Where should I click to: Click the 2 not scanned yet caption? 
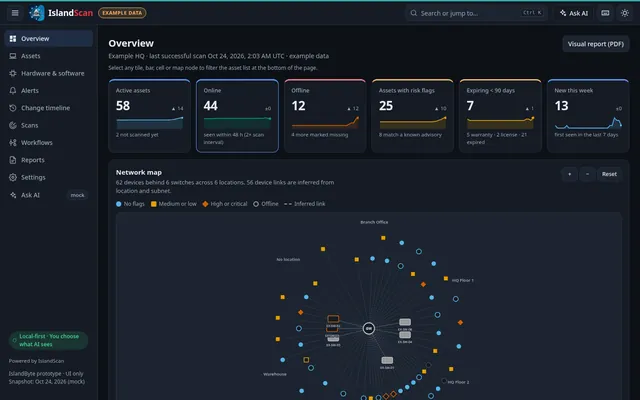[137, 135]
